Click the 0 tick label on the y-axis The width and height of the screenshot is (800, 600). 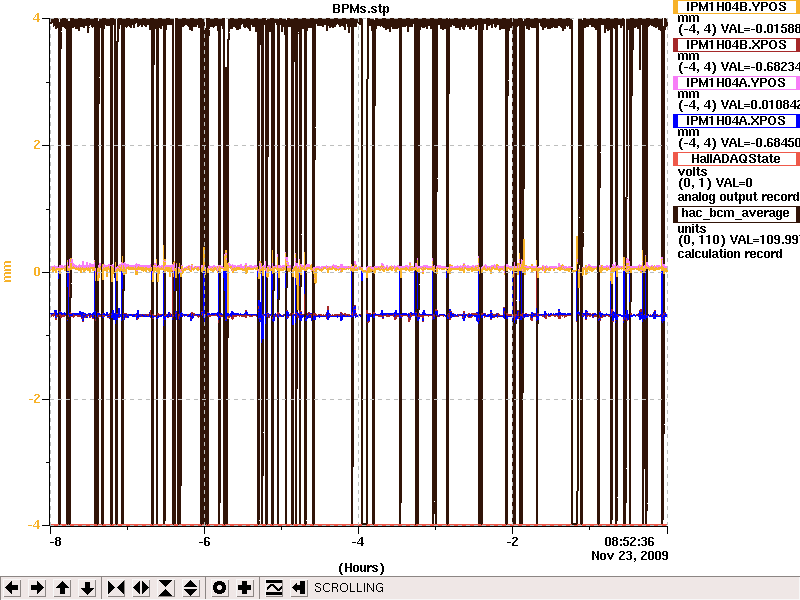coord(37,272)
